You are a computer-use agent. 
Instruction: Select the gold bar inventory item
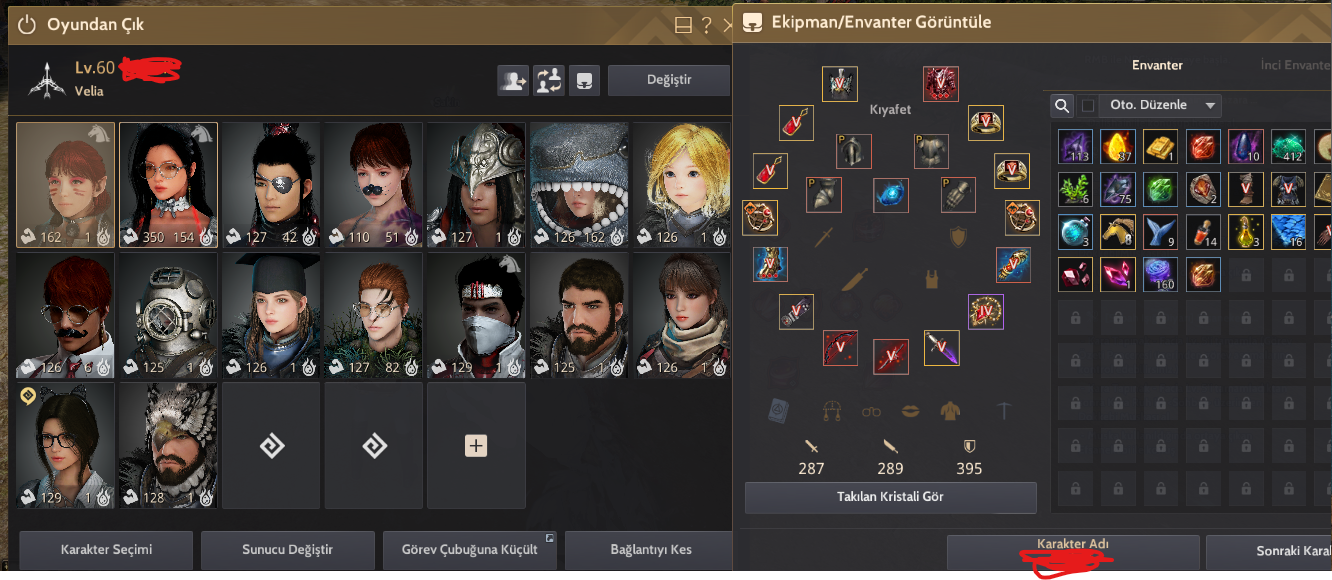(1161, 147)
